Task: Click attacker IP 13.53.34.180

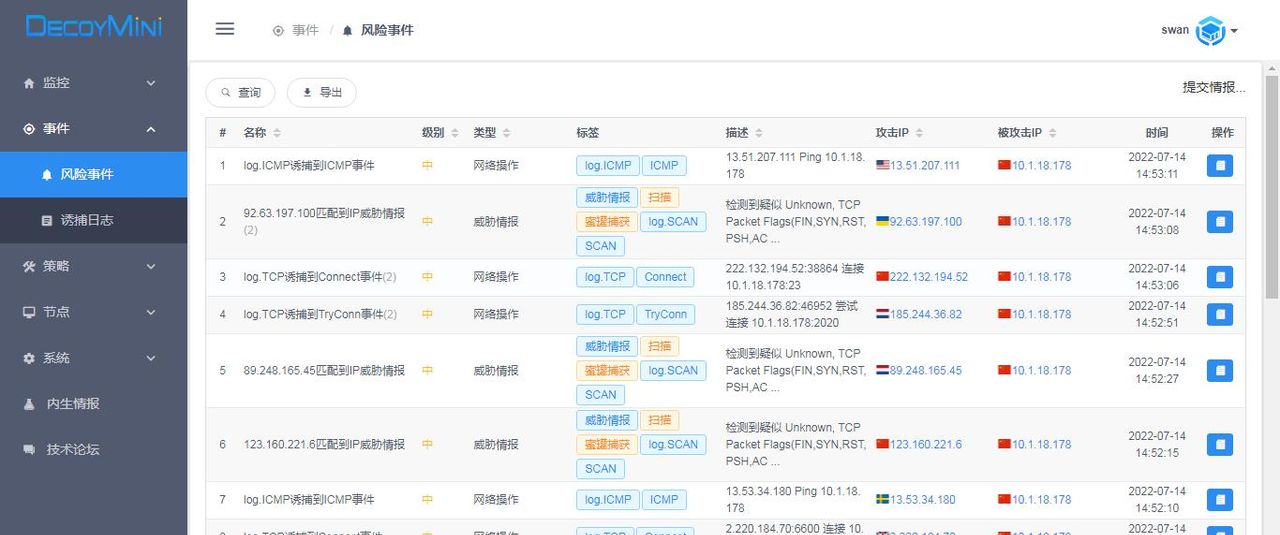Action: pyautogui.click(x=923, y=499)
